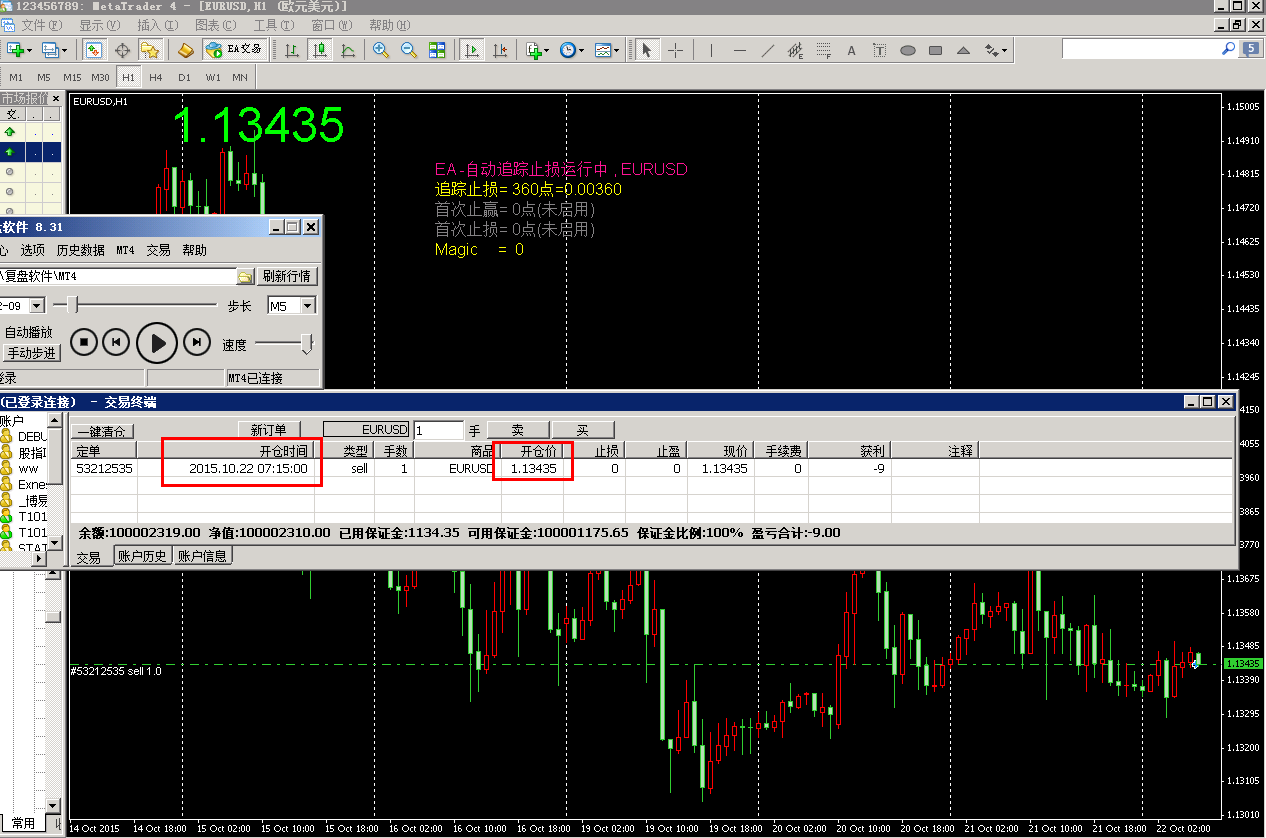Select the text label 'A' tool
This screenshot has height=838, width=1266.
pos(851,50)
